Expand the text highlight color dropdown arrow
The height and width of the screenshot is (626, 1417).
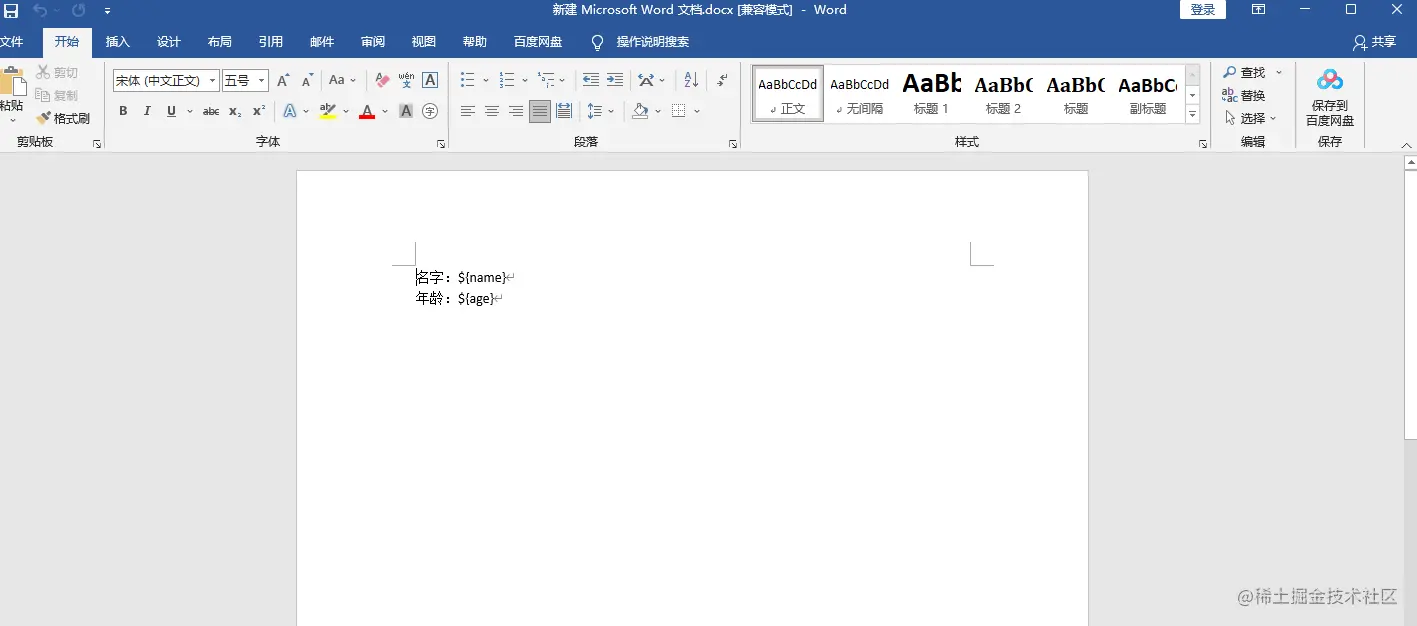pos(346,111)
